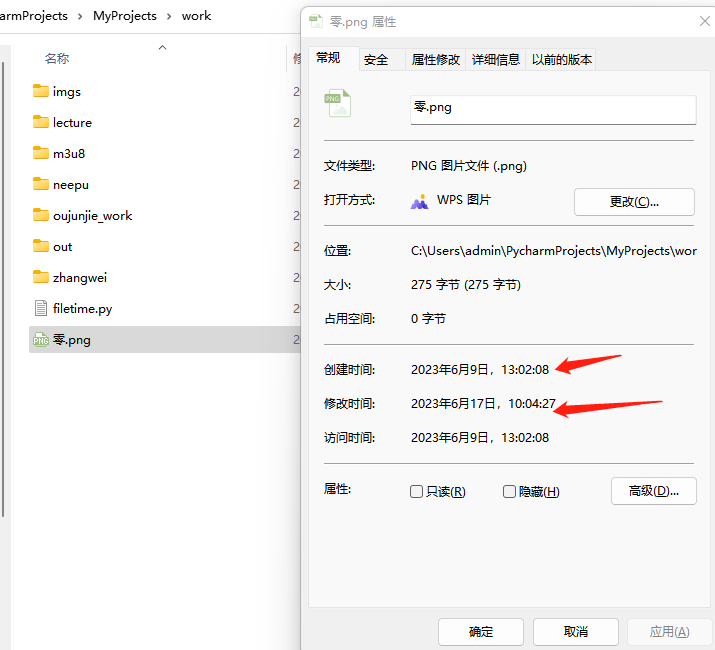Switch to the 安全 tab

point(376,60)
